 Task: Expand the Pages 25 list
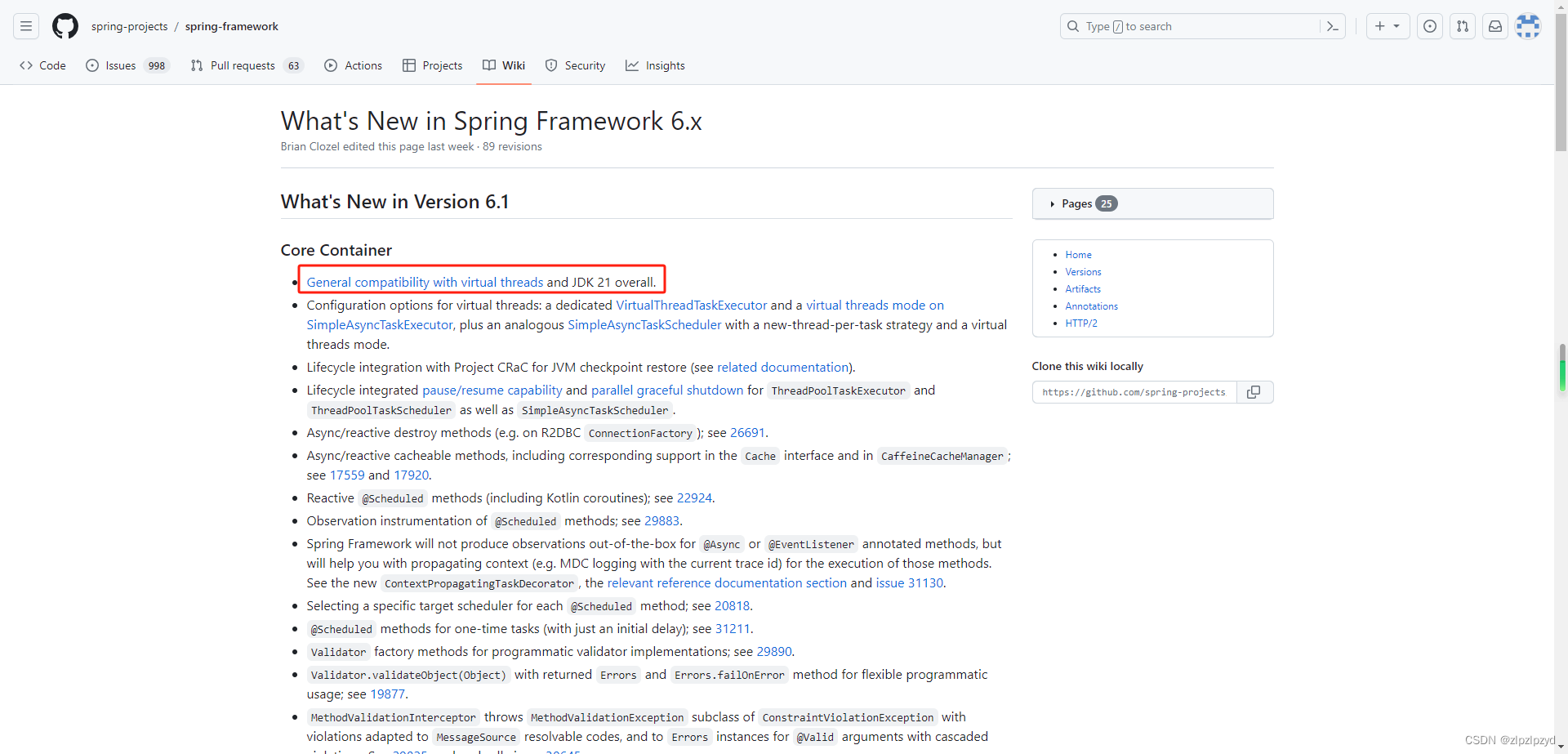point(1152,203)
